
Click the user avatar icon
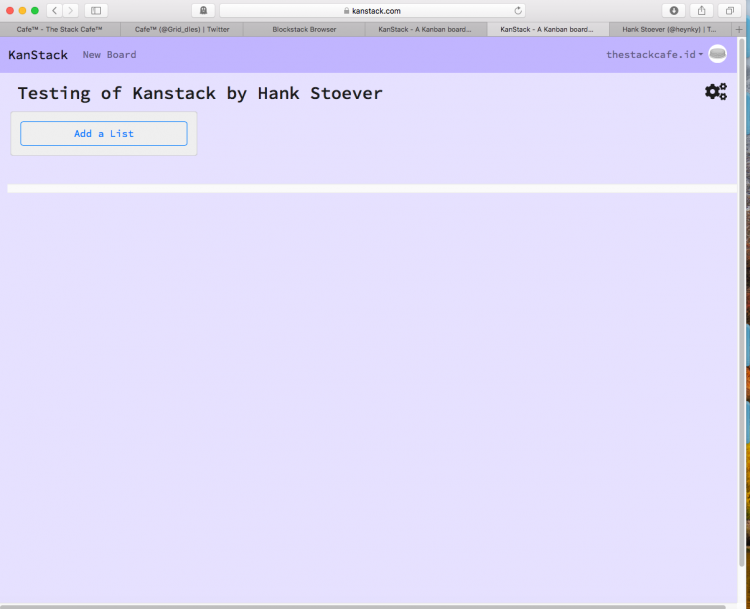click(x=717, y=54)
